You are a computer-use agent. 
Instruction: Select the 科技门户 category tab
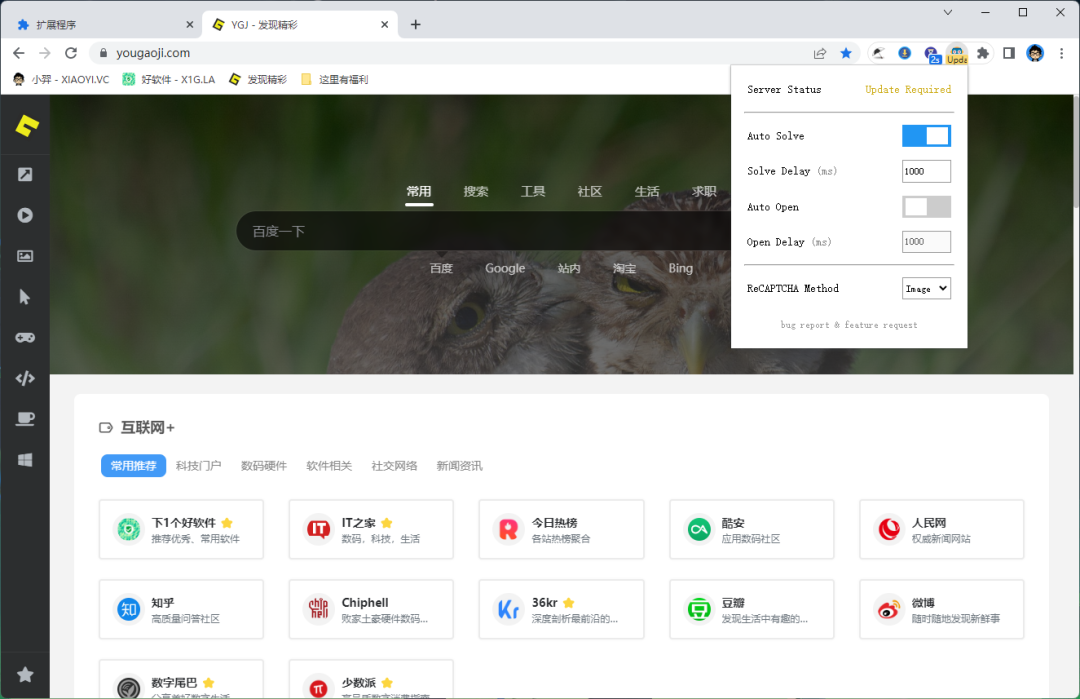(198, 466)
